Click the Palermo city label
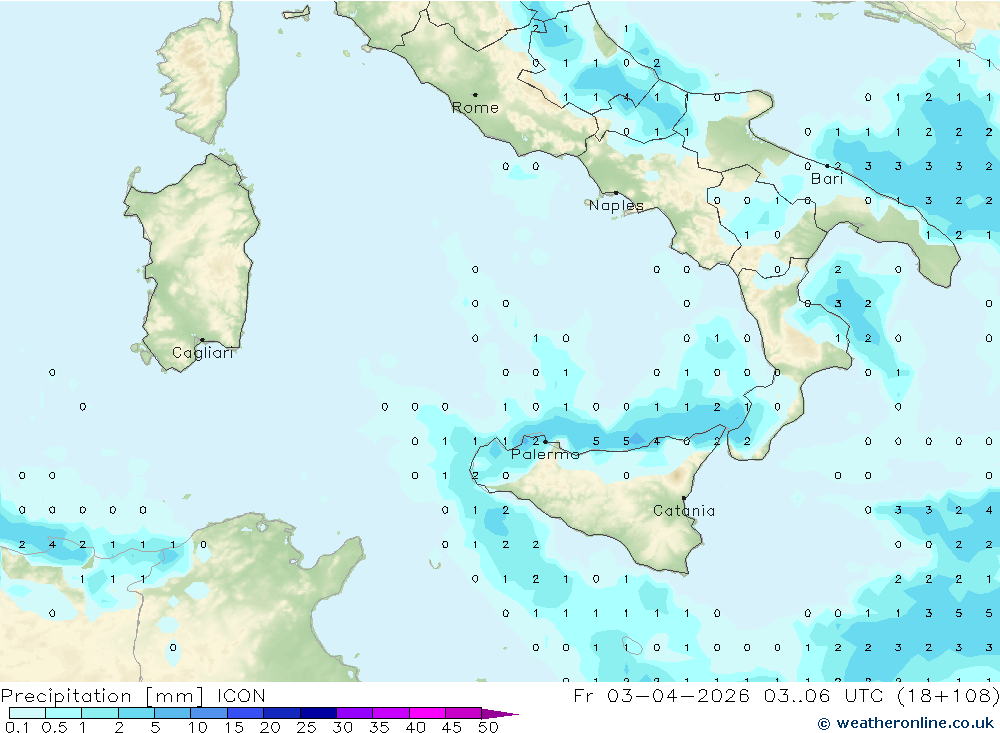1000x733 pixels. coord(545,454)
